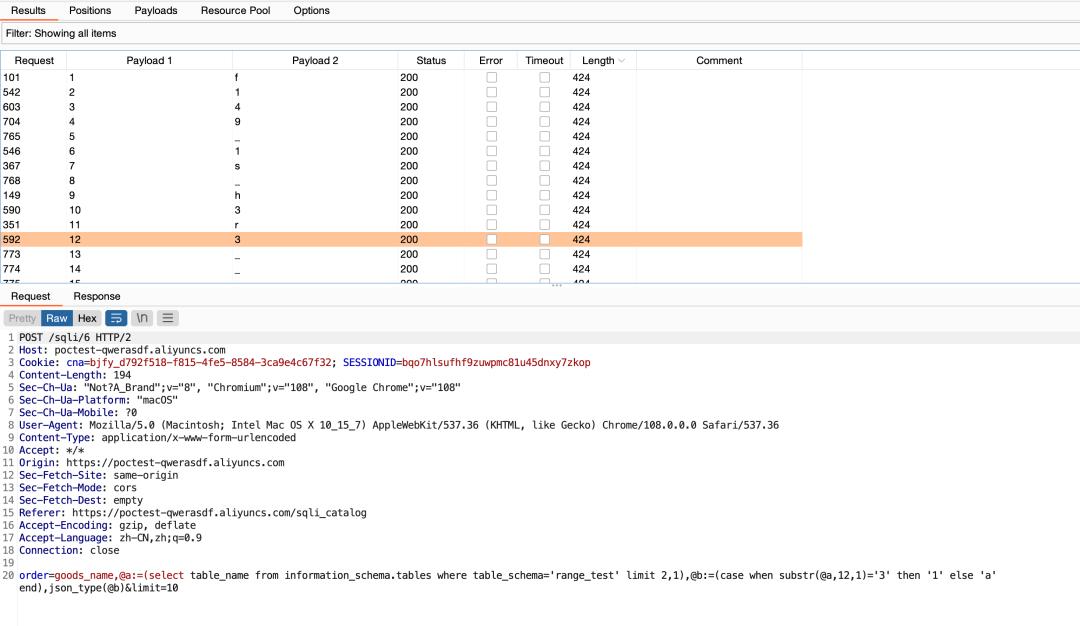The image size is (1080, 626).
Task: Toggle Error checkbox for request 101
Action: pyautogui.click(x=491, y=77)
